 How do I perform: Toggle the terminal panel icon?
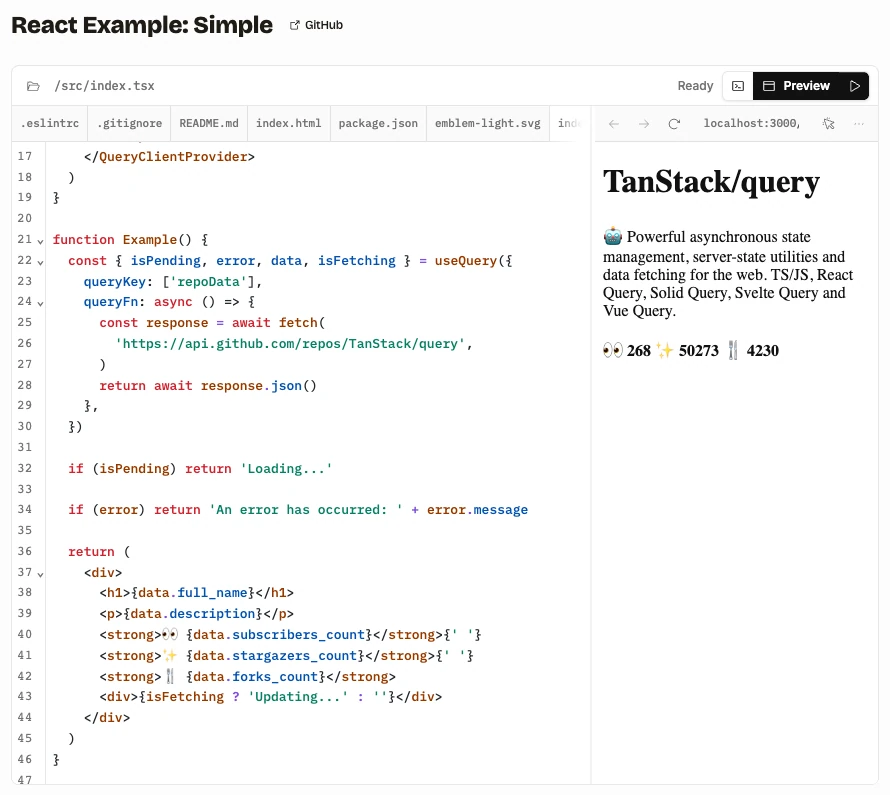[737, 86]
